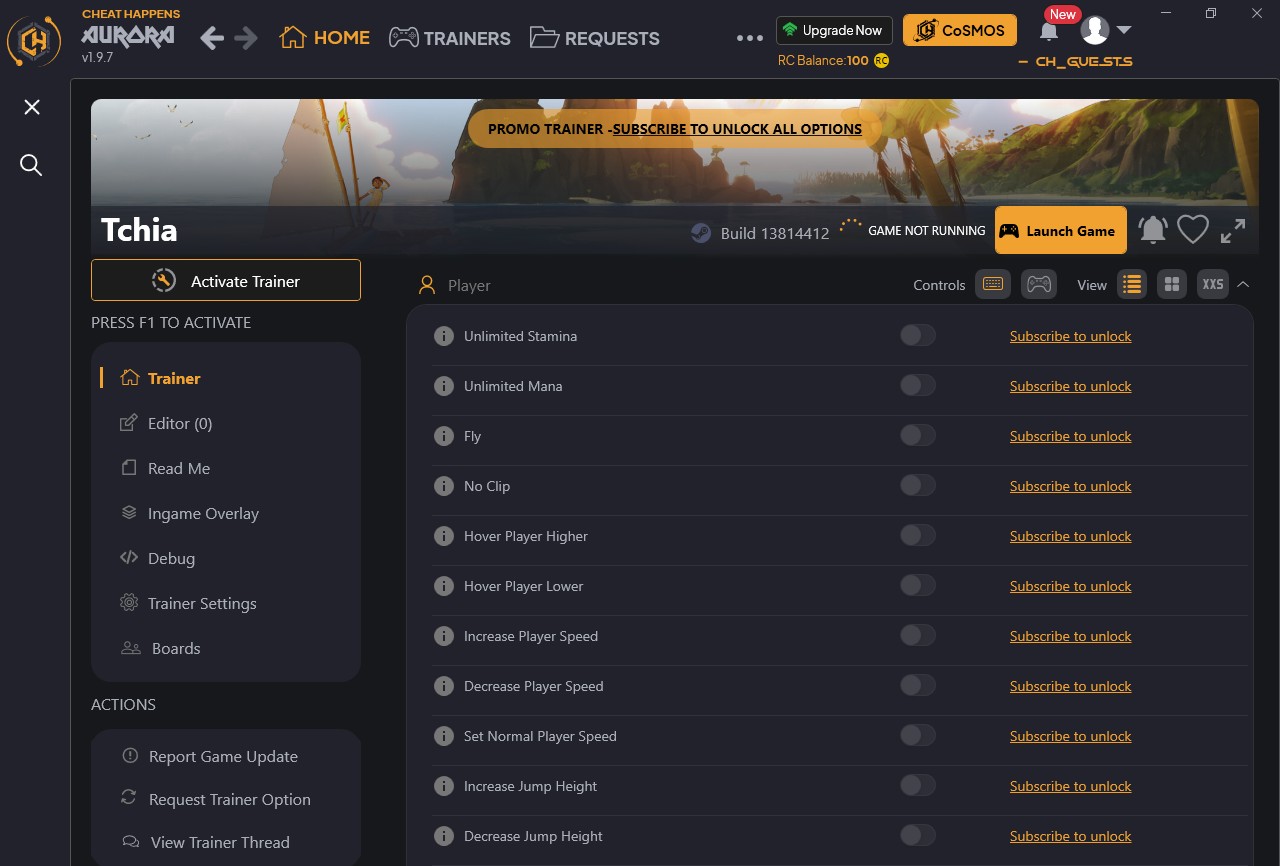This screenshot has height=866, width=1280.
Task: Show info for Unlimited Stamina
Action: (444, 336)
